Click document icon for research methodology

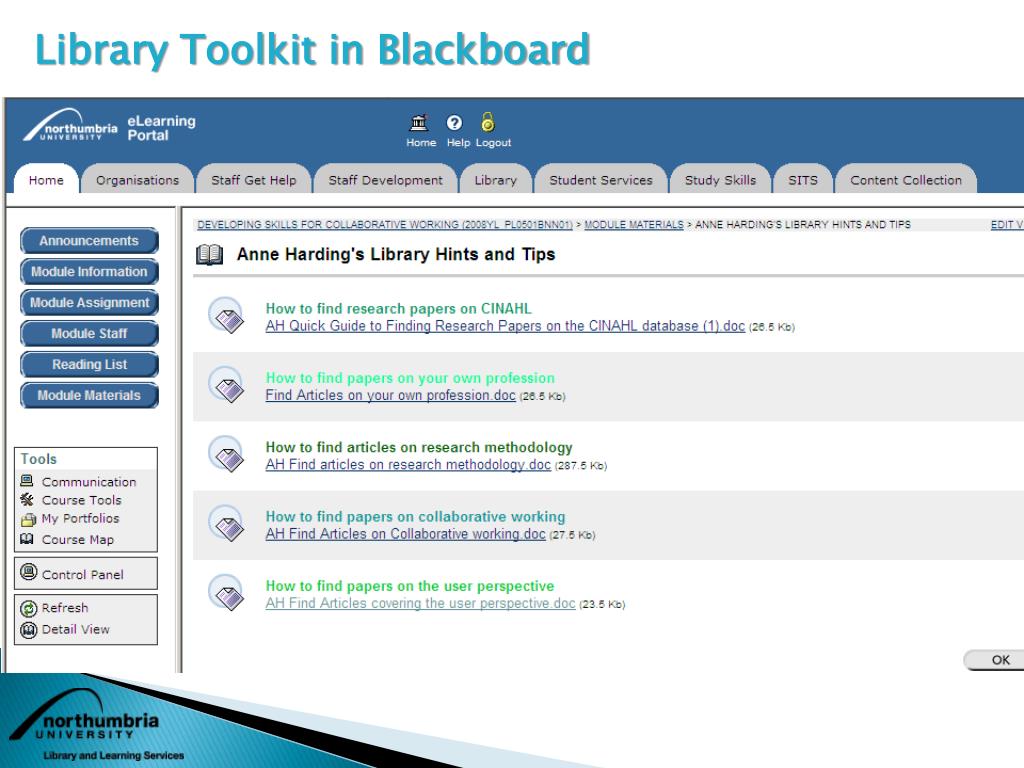coord(225,454)
